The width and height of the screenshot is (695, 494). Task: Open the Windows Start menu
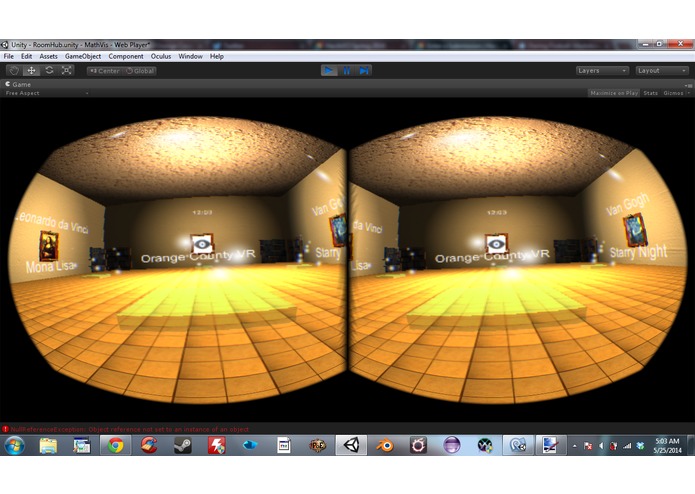14,445
